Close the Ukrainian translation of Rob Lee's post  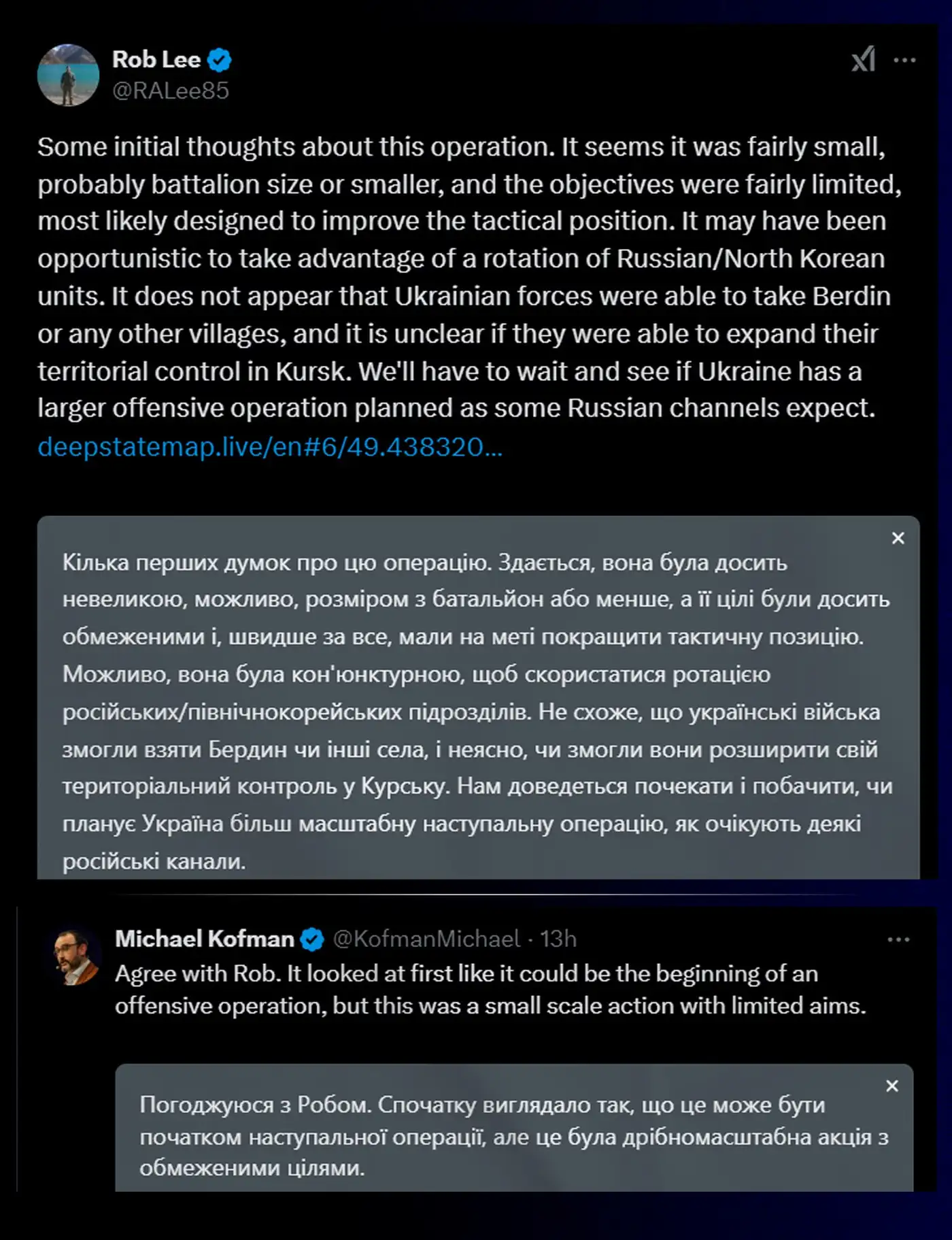click(x=898, y=539)
